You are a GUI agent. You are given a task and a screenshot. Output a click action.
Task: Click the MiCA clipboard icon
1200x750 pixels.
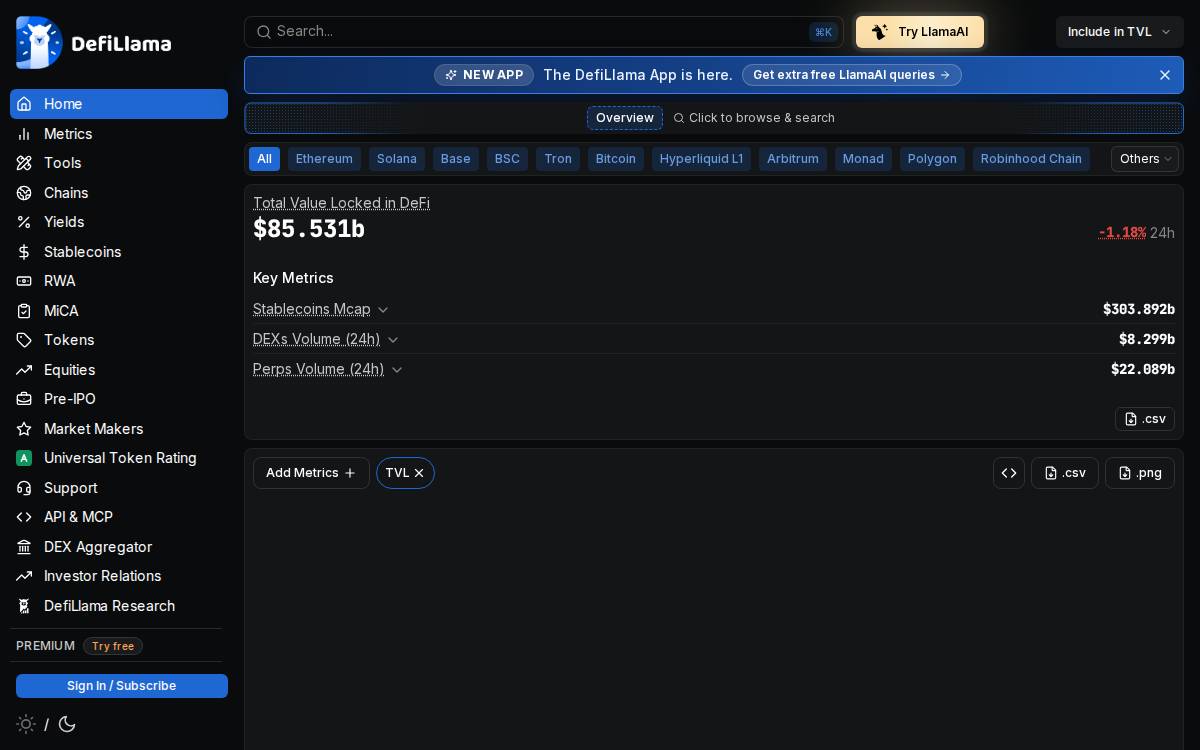tap(24, 311)
